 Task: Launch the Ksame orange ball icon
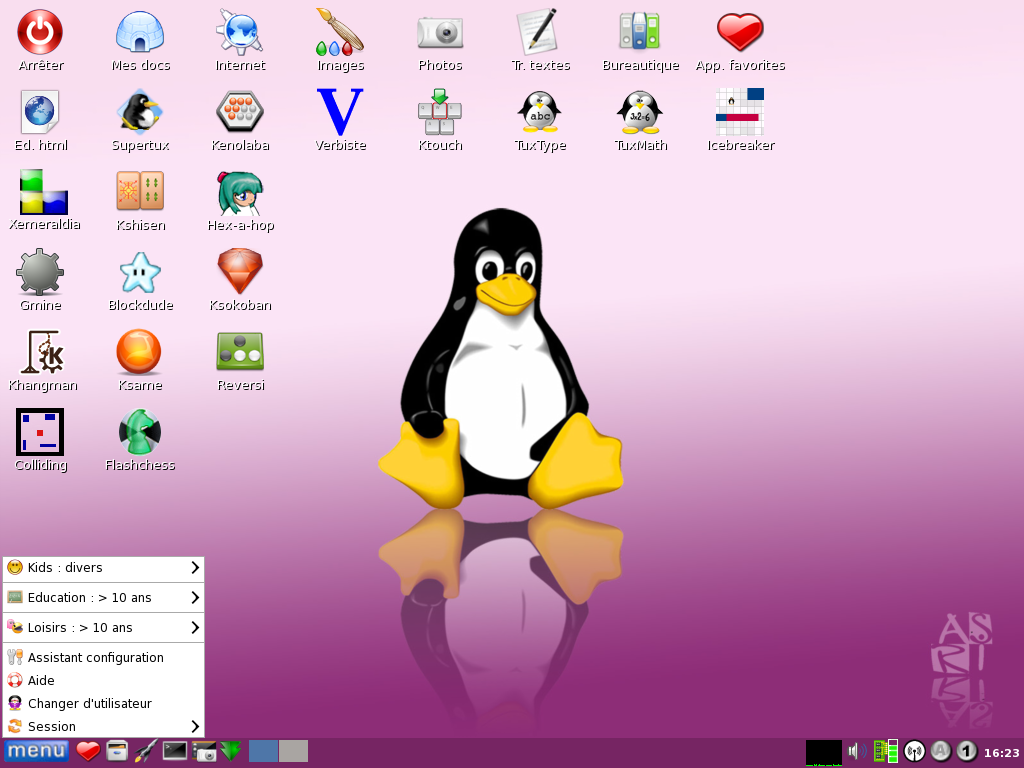139,351
